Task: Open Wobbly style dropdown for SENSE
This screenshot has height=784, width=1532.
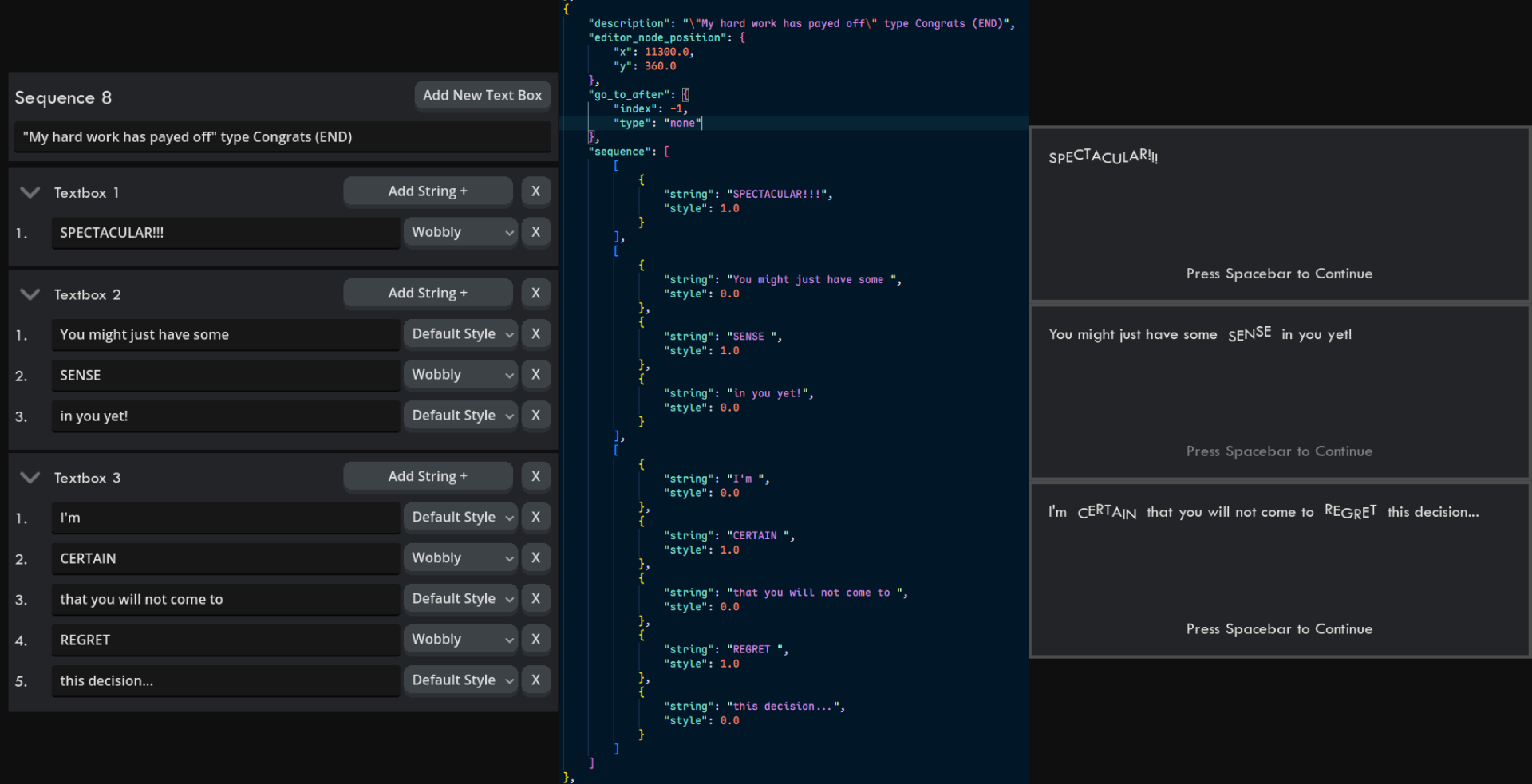Action: point(460,375)
